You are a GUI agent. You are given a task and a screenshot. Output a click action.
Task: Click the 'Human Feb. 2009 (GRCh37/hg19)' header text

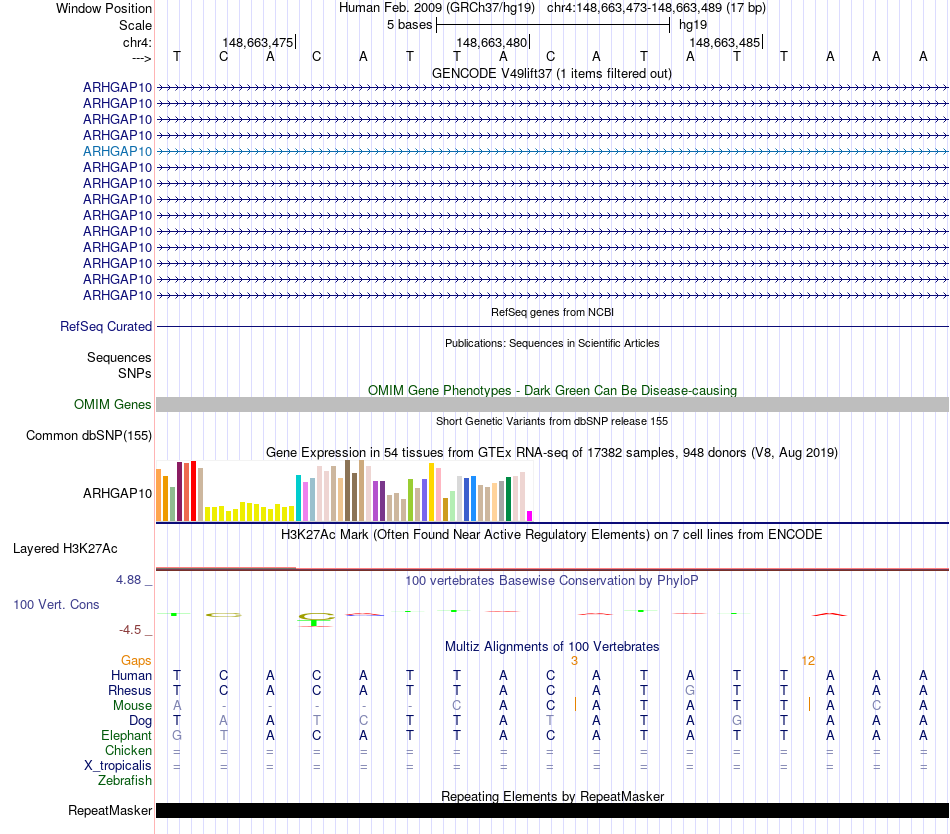click(x=437, y=8)
